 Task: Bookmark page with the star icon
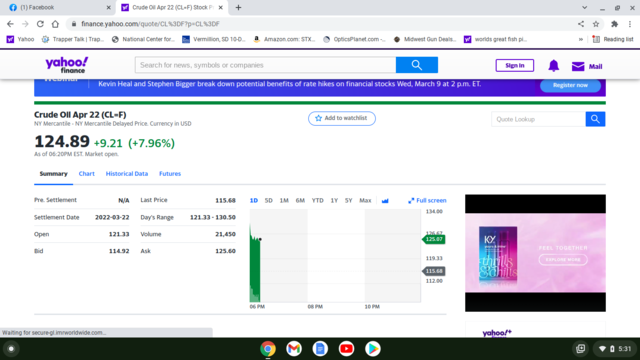pyautogui.click(x=596, y=24)
